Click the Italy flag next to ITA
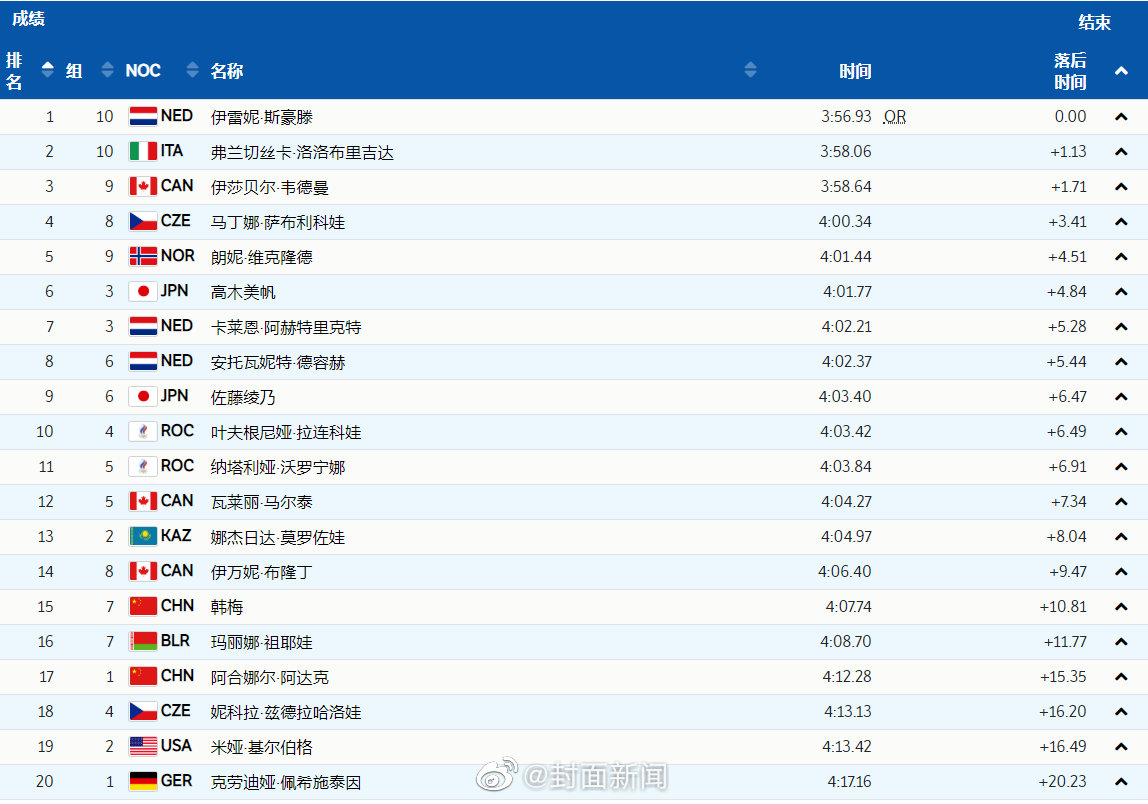Viewport: 1148px width, 804px height. pyautogui.click(x=143, y=152)
